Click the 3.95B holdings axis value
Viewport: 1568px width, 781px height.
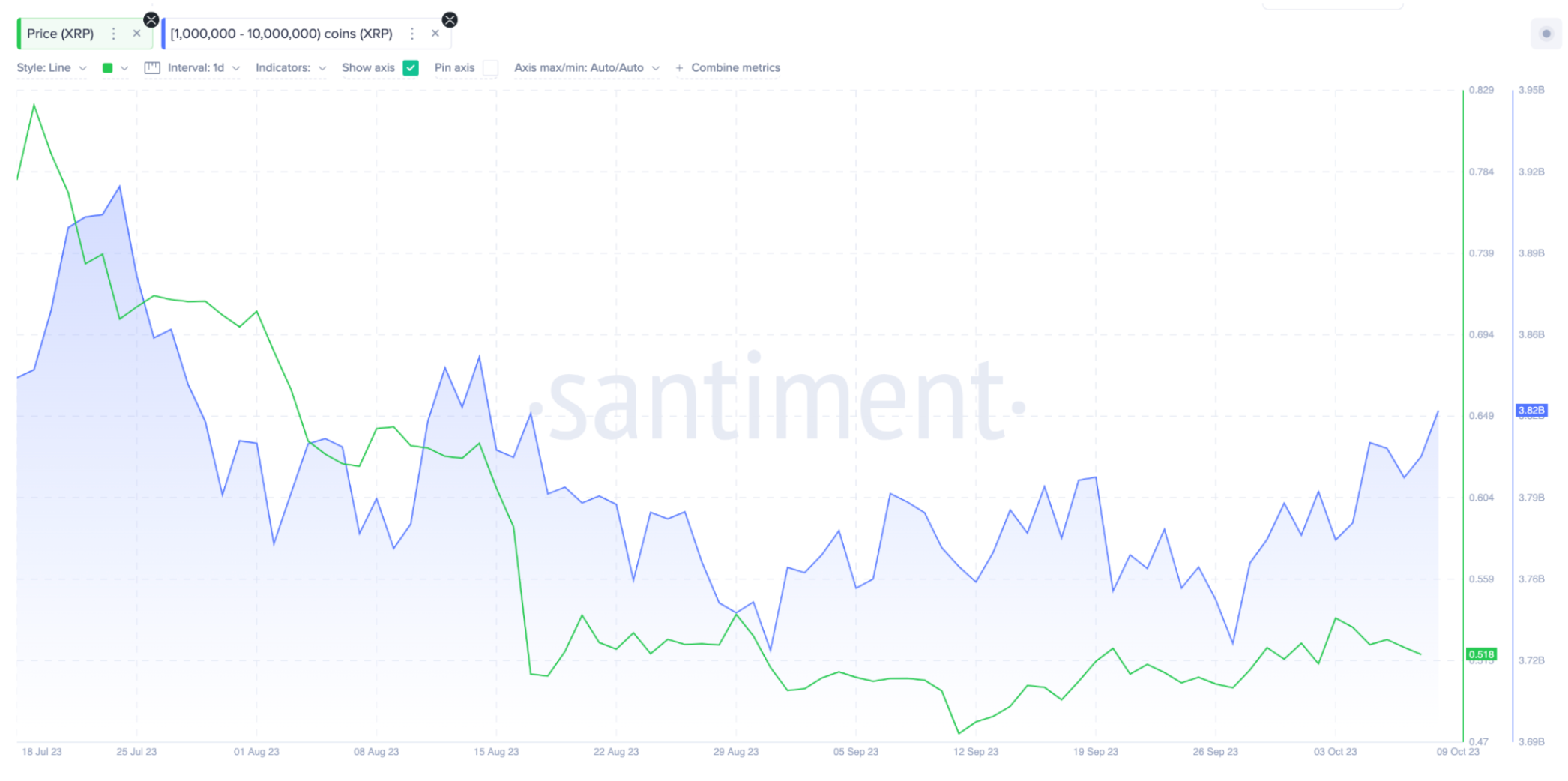pos(1531,90)
